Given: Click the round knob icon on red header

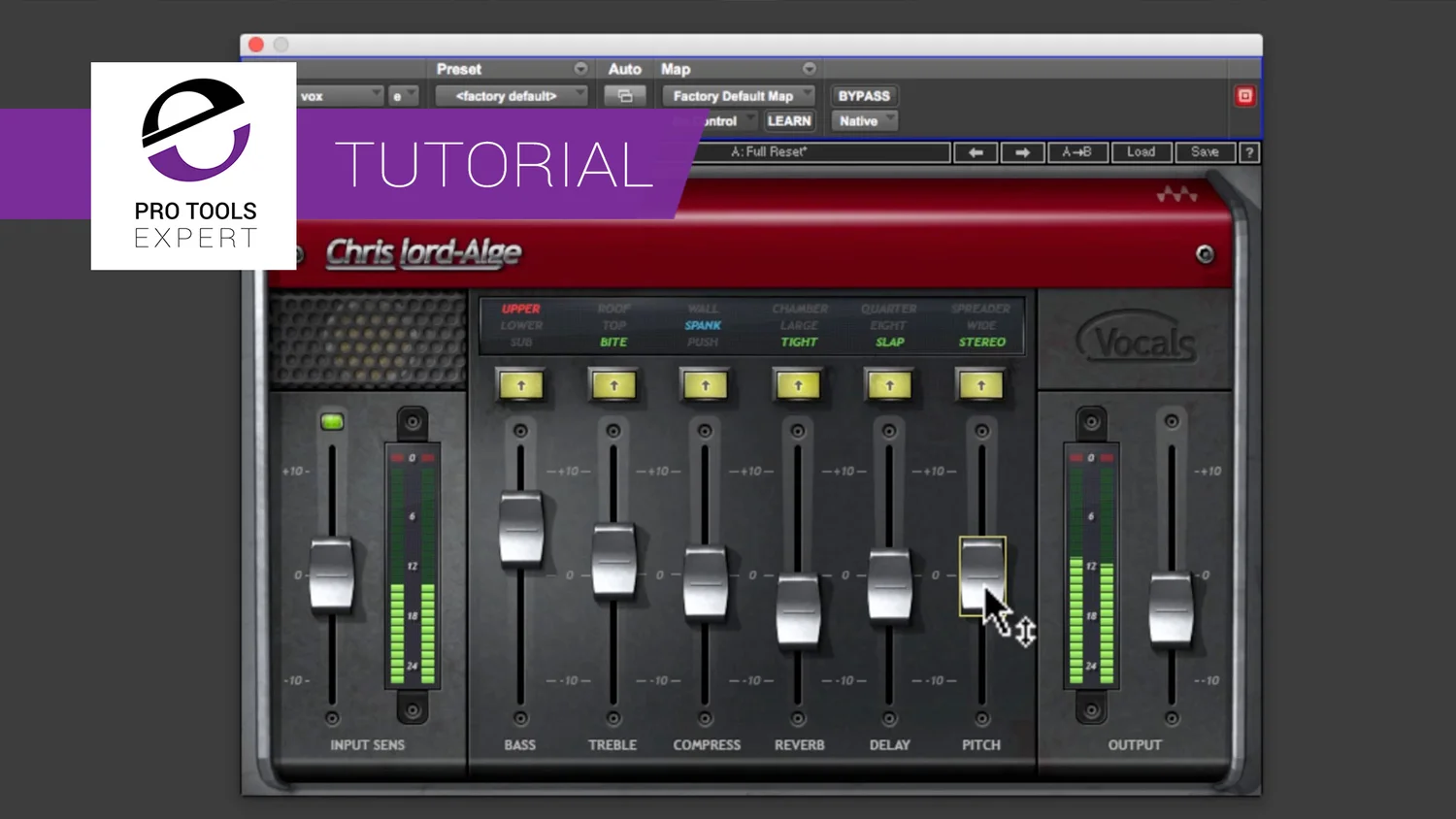Looking at the screenshot, I should pos(1205,254).
